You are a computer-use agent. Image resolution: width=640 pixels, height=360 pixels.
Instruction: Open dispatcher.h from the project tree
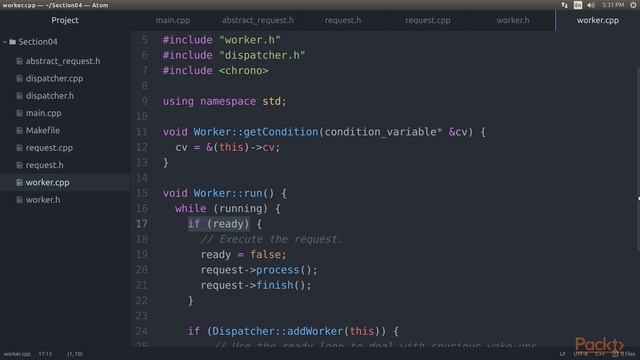[x=50, y=96]
